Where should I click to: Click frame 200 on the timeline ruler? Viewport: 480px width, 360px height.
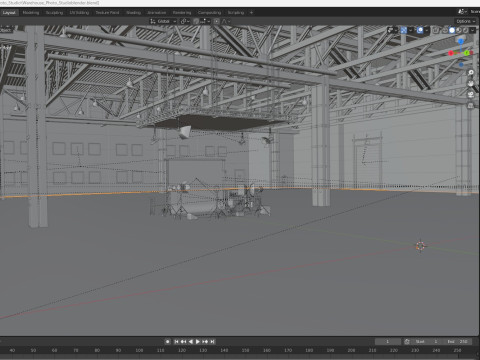351,350
